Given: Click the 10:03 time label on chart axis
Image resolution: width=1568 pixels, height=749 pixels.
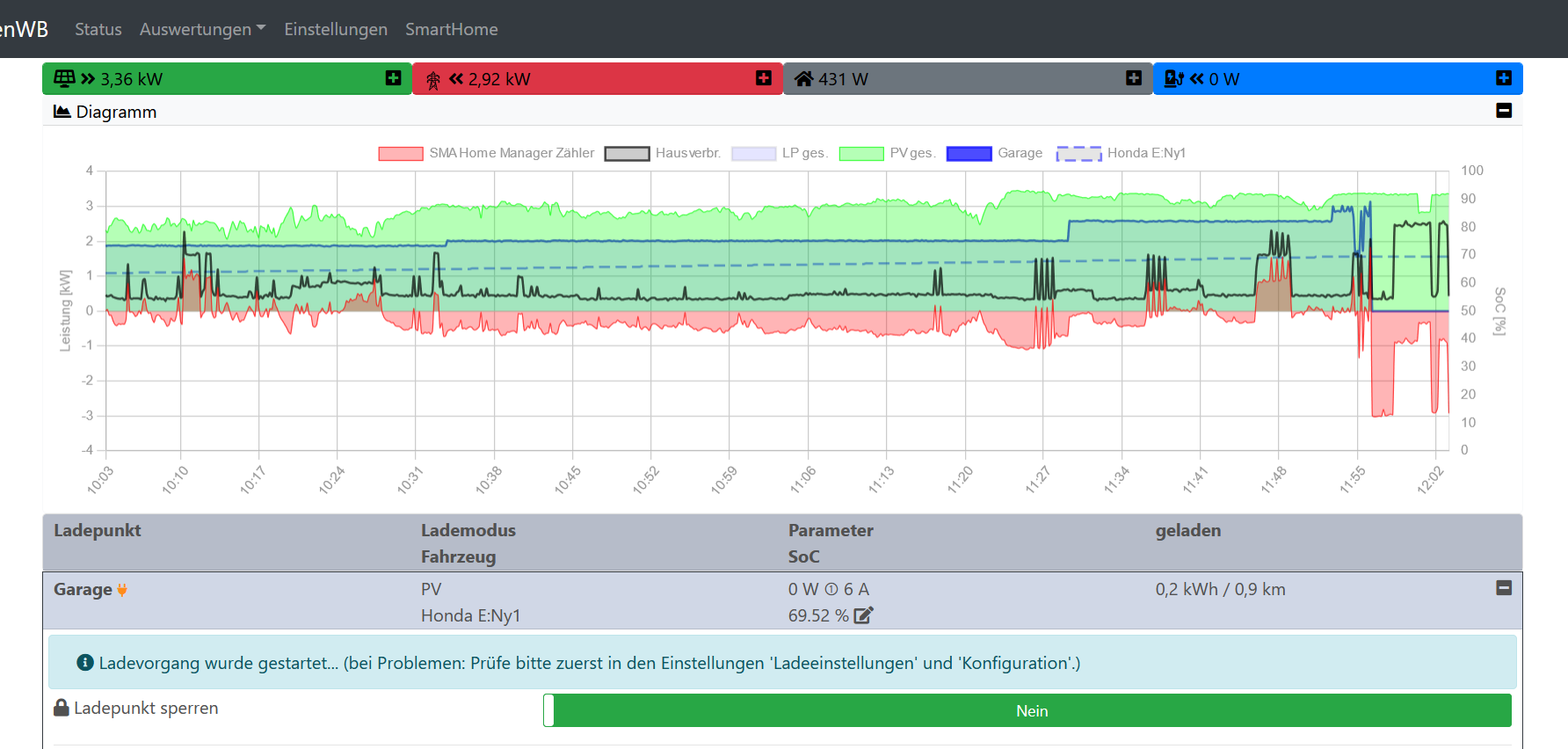Looking at the screenshot, I should (100, 480).
